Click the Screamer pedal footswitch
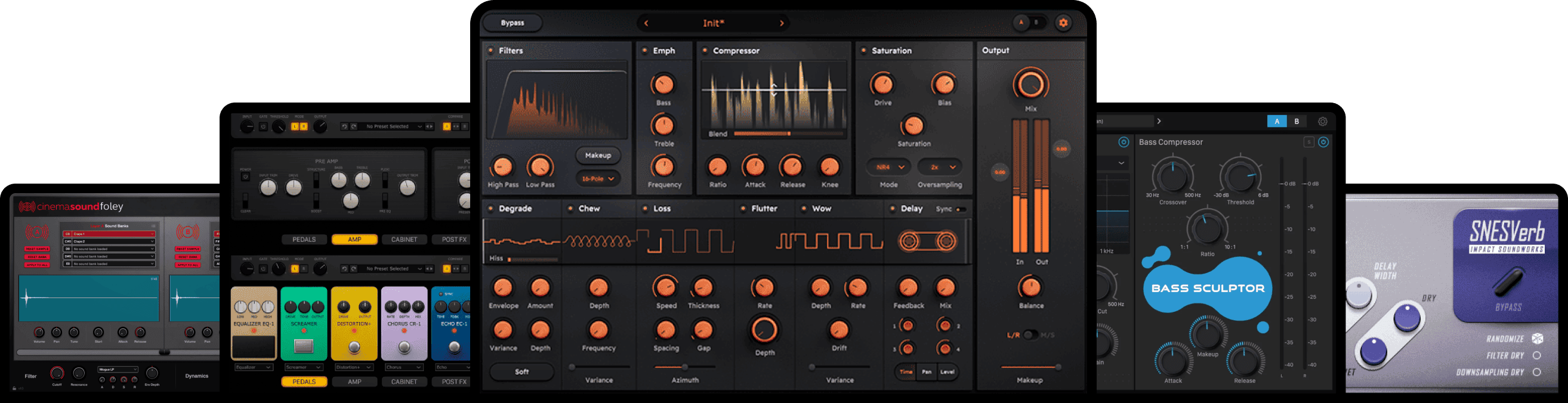 point(303,346)
